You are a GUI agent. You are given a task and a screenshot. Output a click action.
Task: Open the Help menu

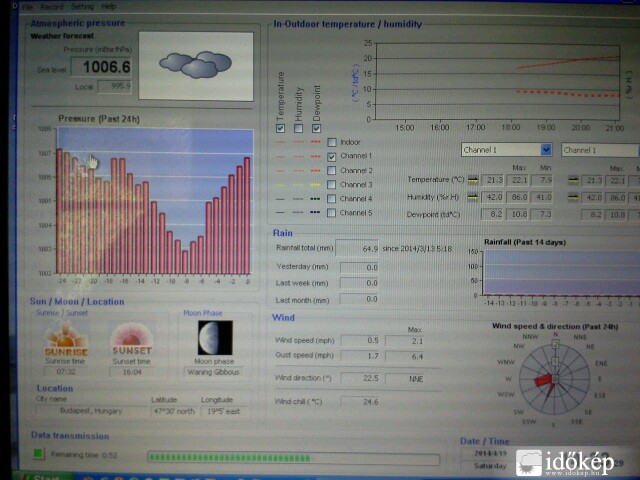coord(109,6)
